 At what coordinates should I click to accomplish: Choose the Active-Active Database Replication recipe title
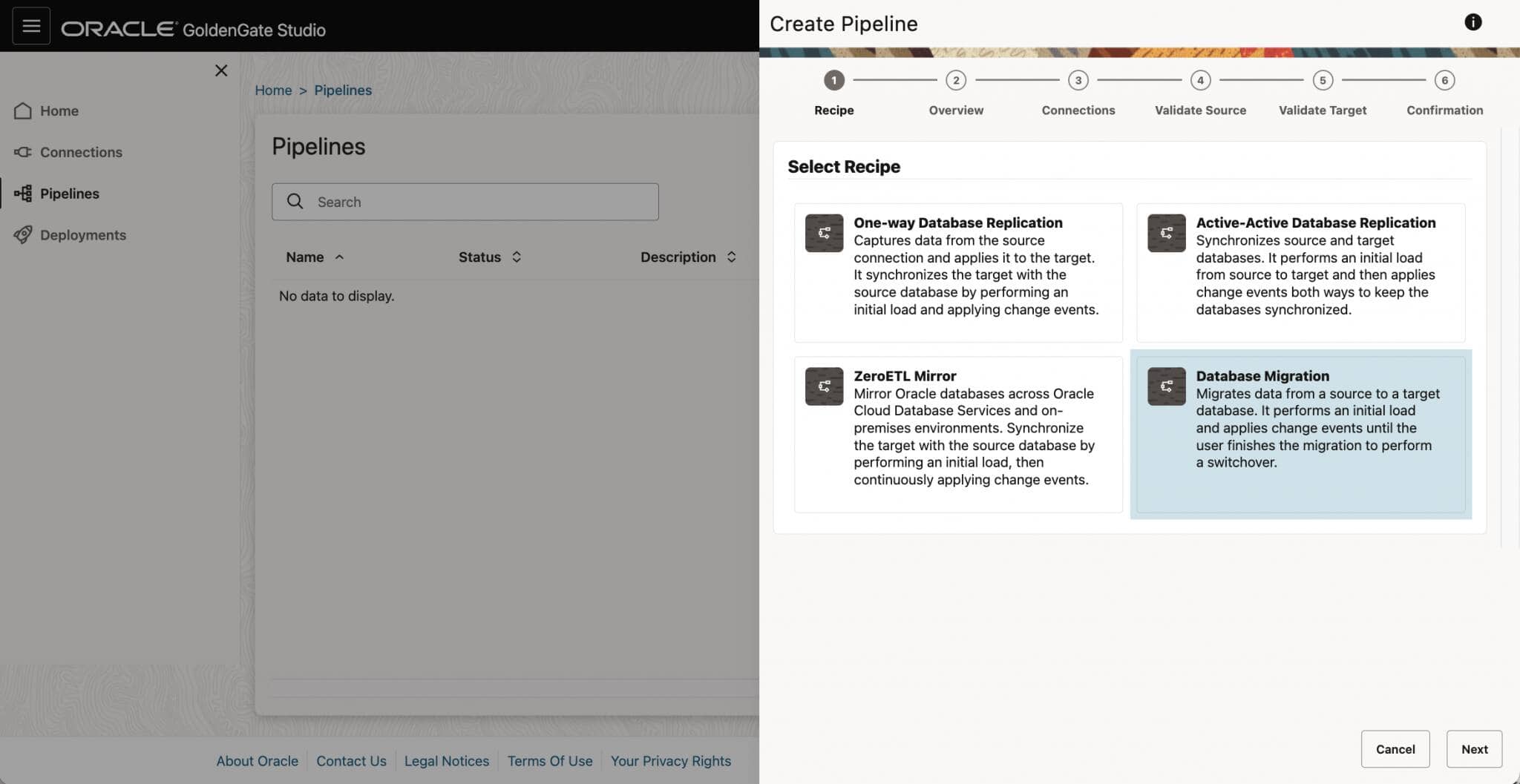click(x=1316, y=223)
